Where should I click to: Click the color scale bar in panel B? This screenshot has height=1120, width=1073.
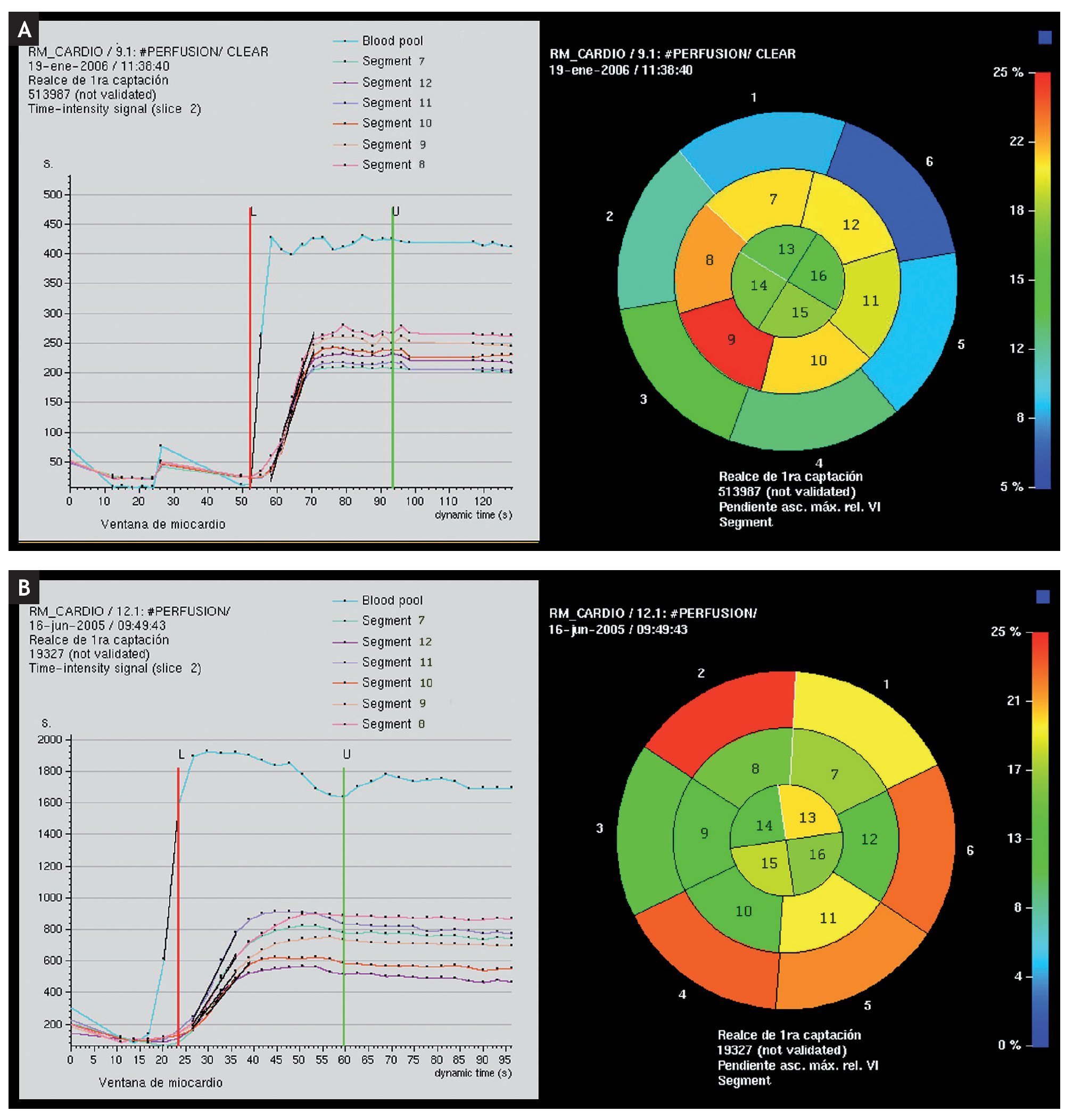pyautogui.click(x=1040, y=839)
